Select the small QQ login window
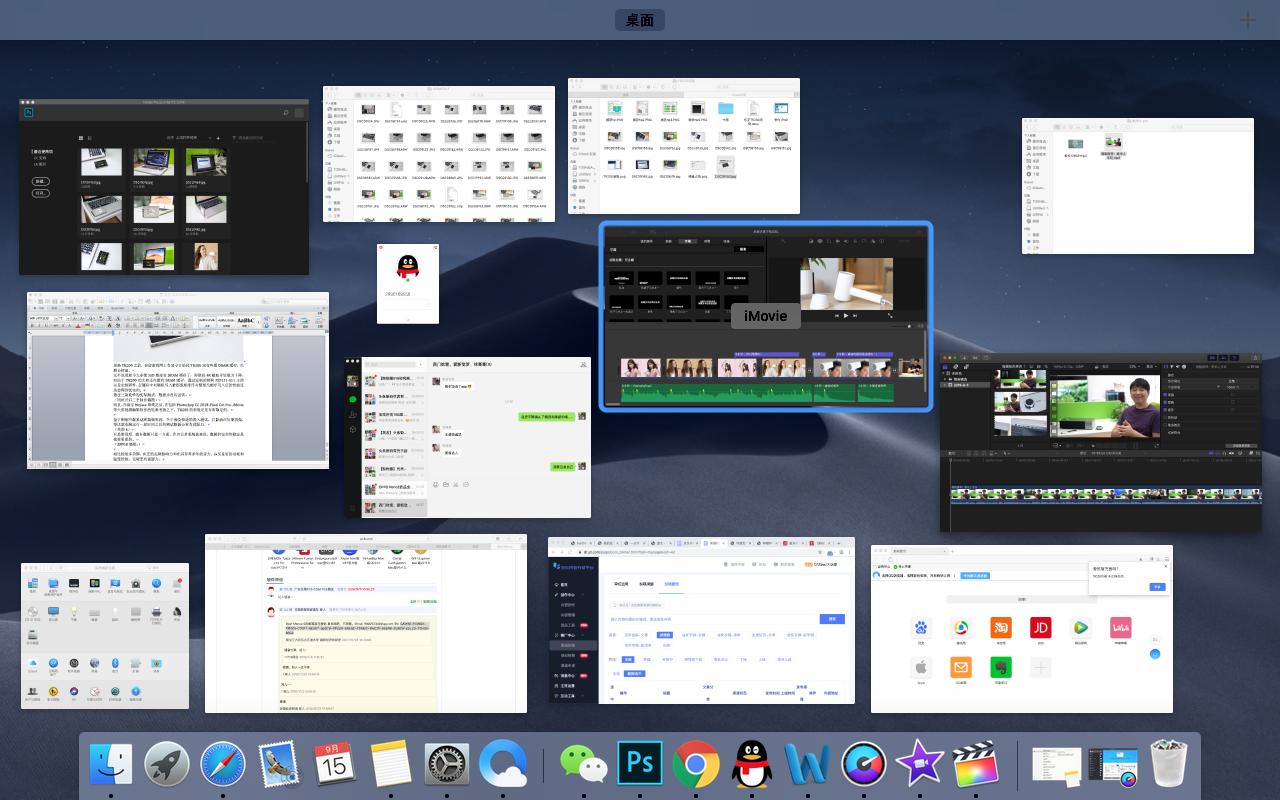The image size is (1280, 800). pyautogui.click(x=407, y=283)
